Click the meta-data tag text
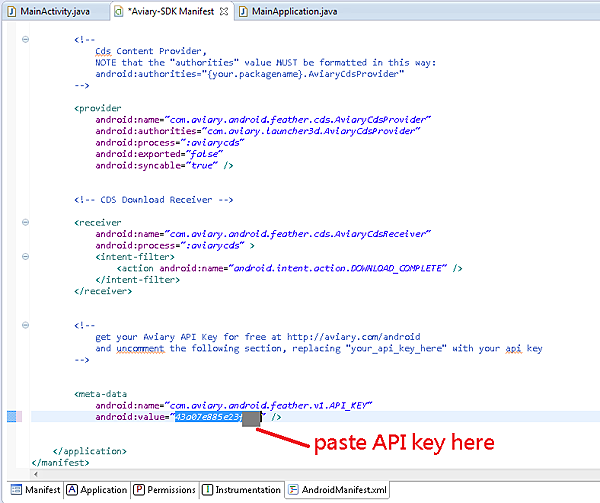 pos(100,394)
